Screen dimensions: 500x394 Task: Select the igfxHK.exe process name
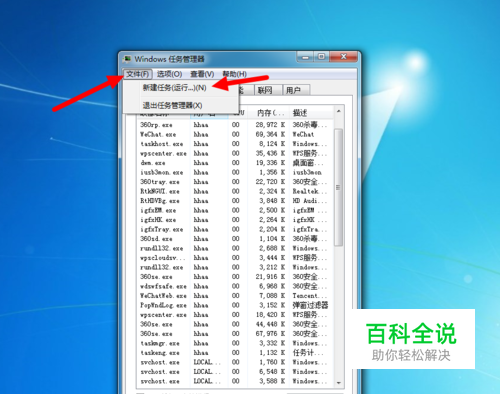point(158,220)
